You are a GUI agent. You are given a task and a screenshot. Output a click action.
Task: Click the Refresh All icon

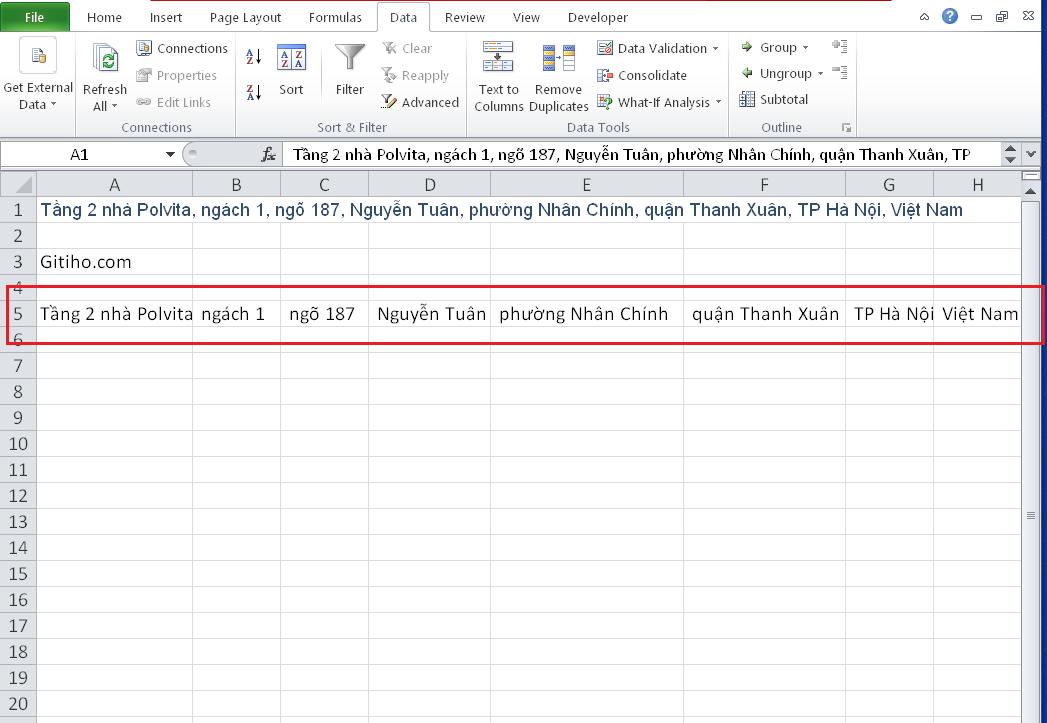pos(105,60)
